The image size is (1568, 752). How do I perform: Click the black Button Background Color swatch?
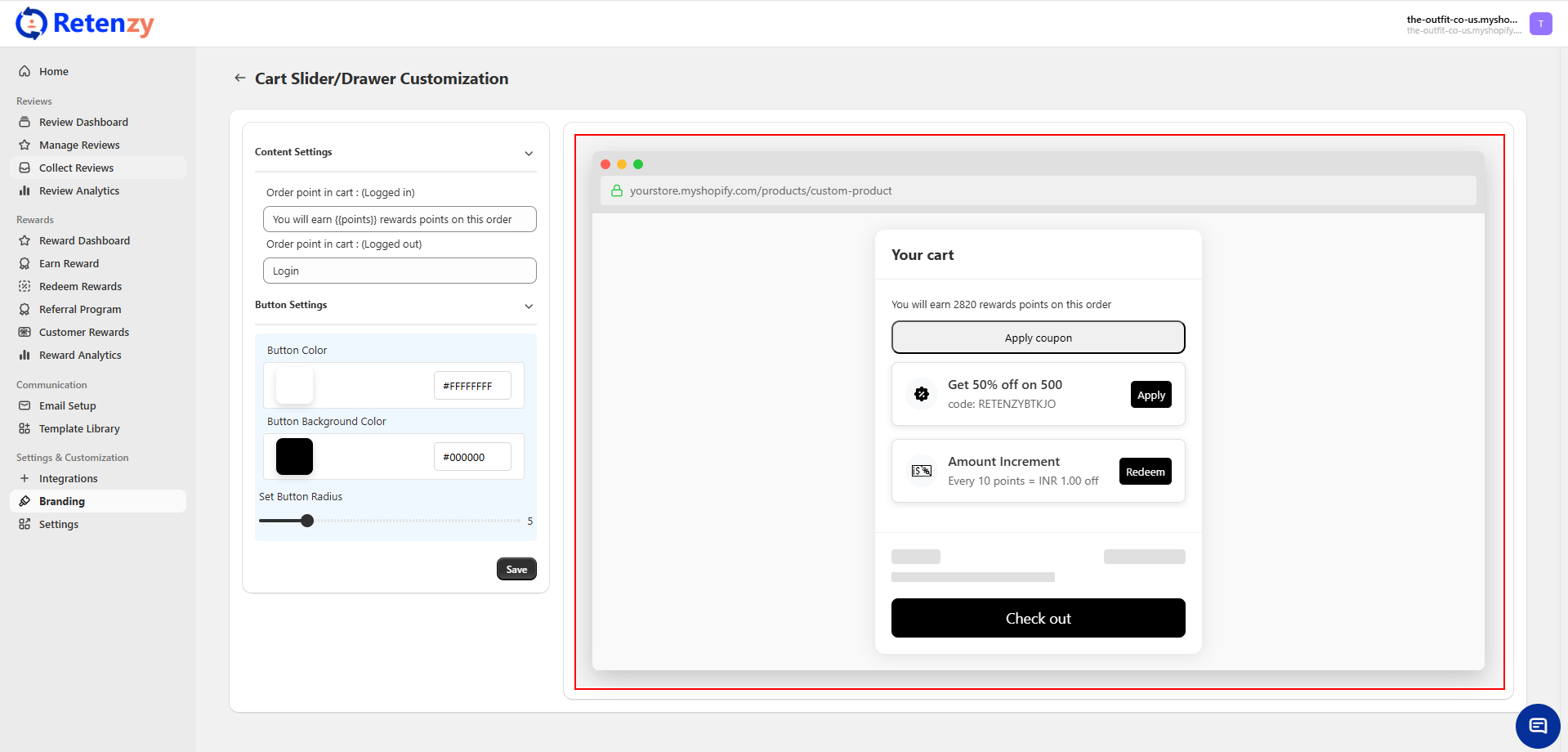294,457
